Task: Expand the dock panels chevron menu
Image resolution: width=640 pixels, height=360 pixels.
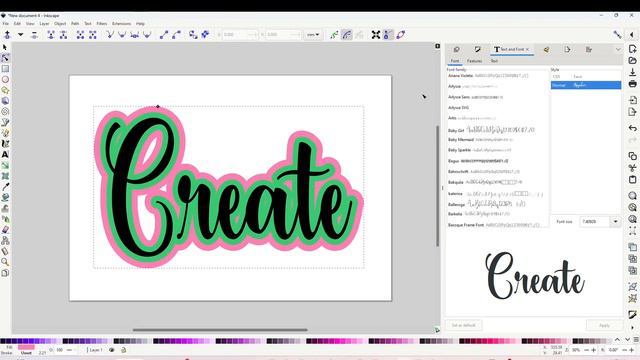Action: [618, 49]
